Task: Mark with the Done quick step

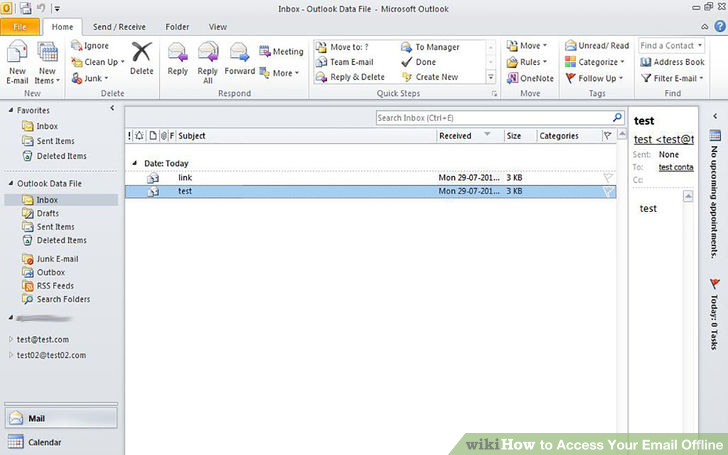Action: pyautogui.click(x=418, y=62)
